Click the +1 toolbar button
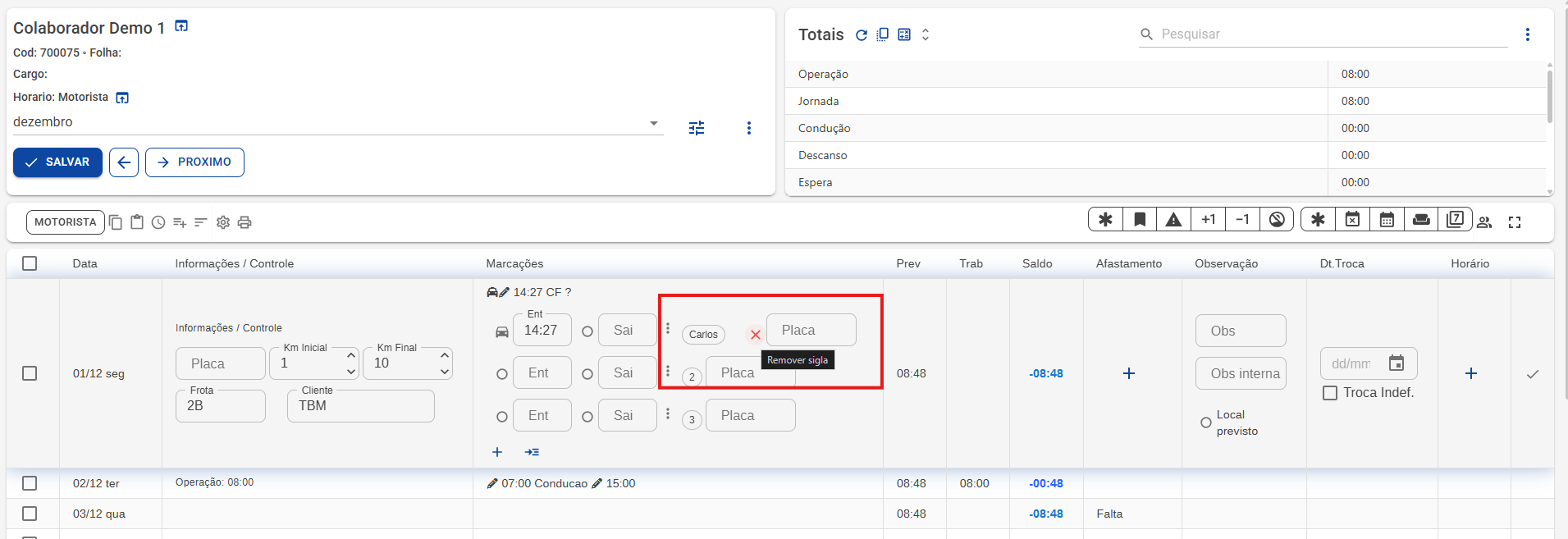This screenshot has width=1568, height=539. pyautogui.click(x=1209, y=219)
